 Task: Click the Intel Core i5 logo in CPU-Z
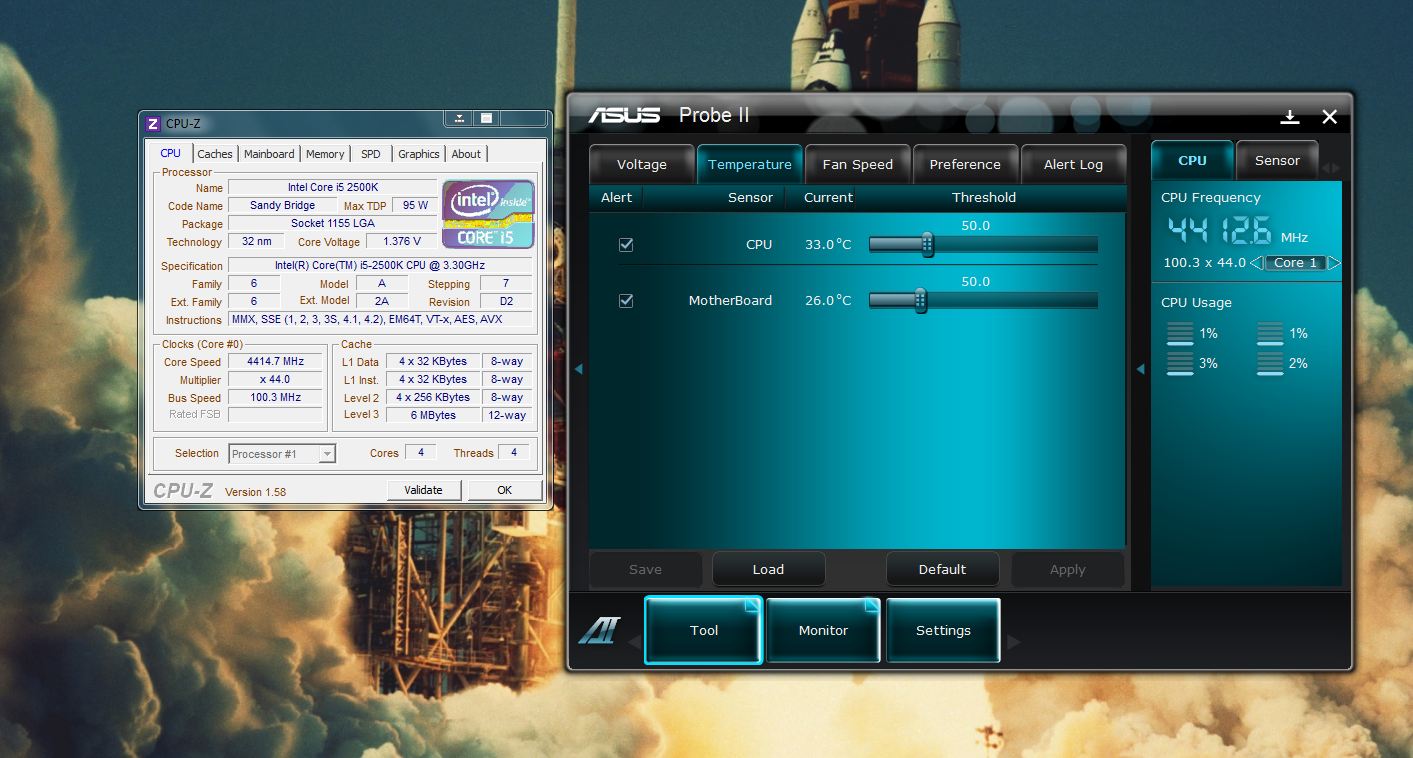click(x=489, y=214)
